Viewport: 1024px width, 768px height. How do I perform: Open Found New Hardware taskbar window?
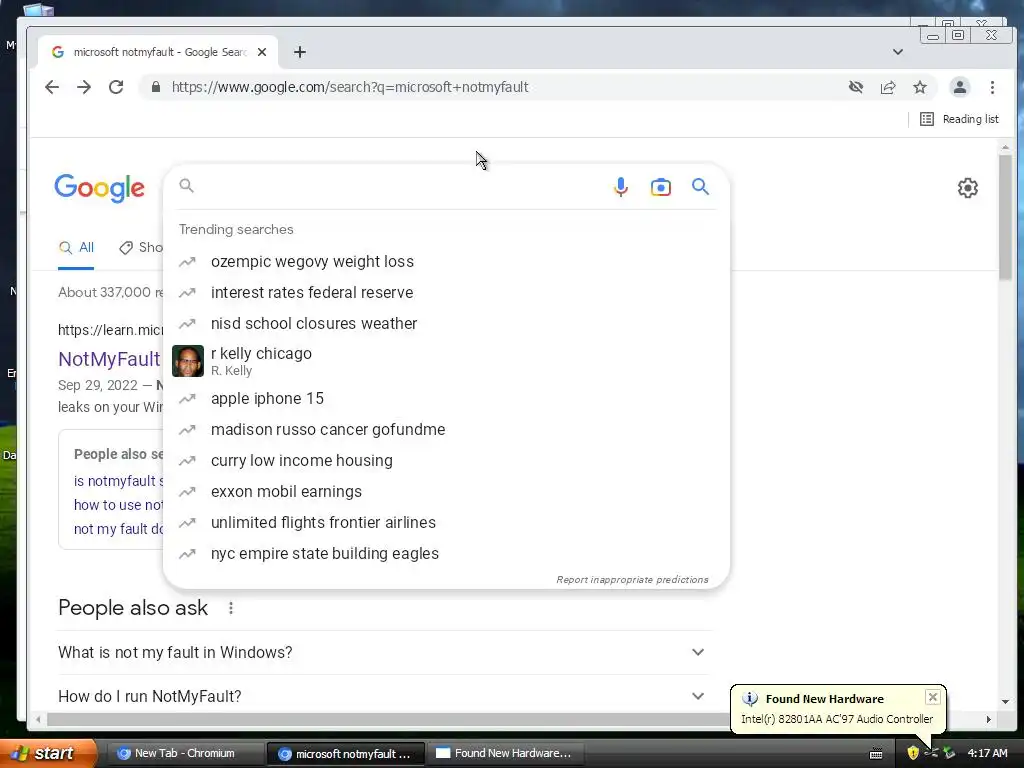[x=504, y=753]
